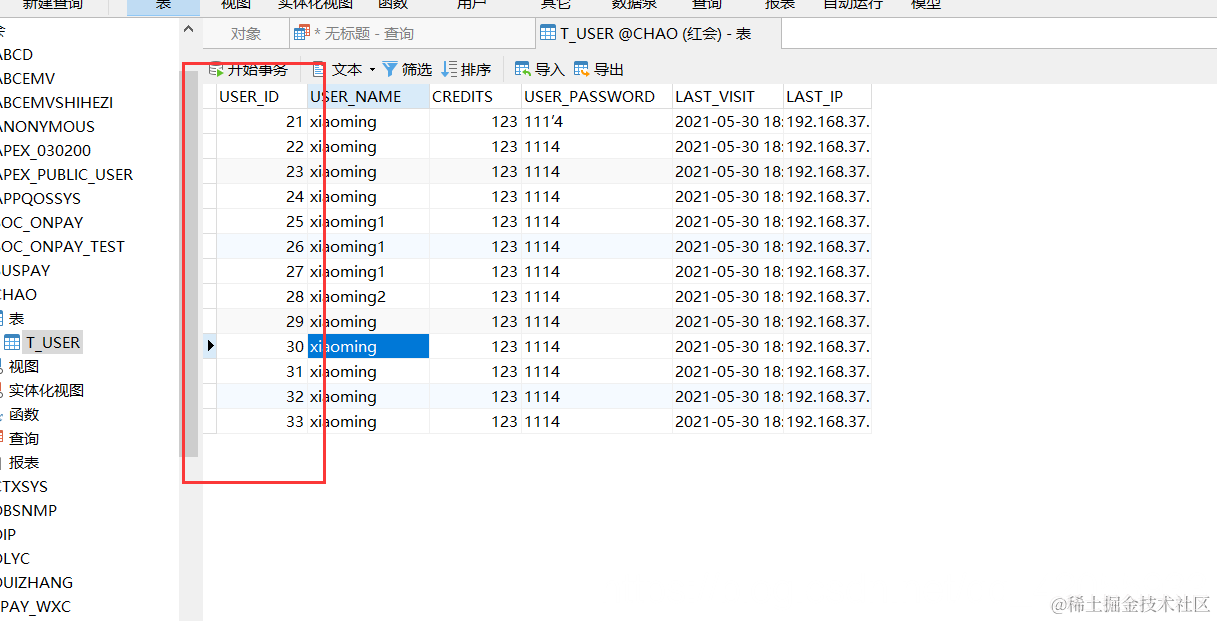This screenshot has width=1217, height=621.
Task: Click the password cell 1114 in row 27
Action: 597,272
